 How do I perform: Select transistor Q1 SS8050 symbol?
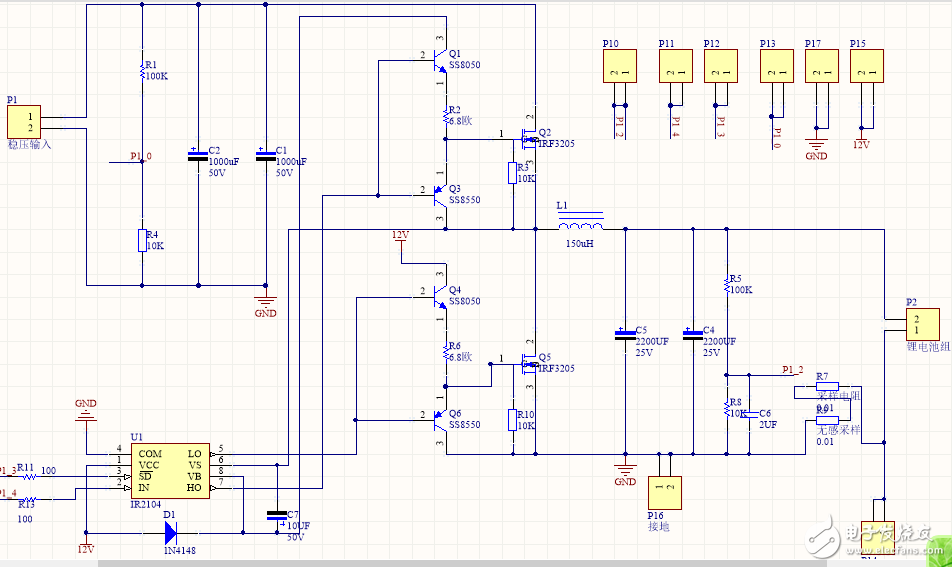tap(441, 59)
